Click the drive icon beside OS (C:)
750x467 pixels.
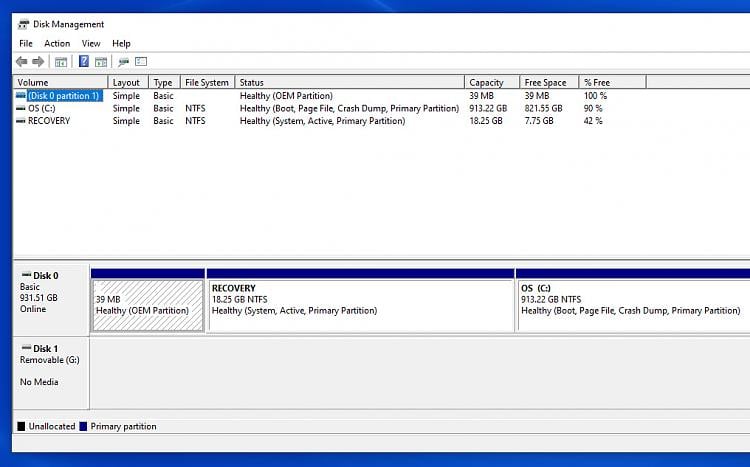[x=21, y=108]
